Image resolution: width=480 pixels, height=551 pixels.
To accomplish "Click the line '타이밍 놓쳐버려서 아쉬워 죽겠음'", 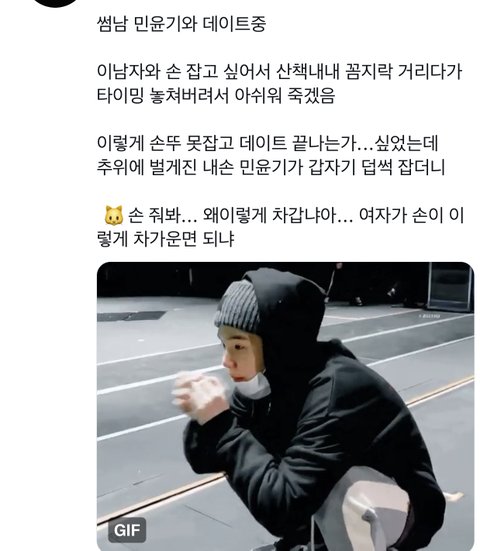I will point(216,96).
